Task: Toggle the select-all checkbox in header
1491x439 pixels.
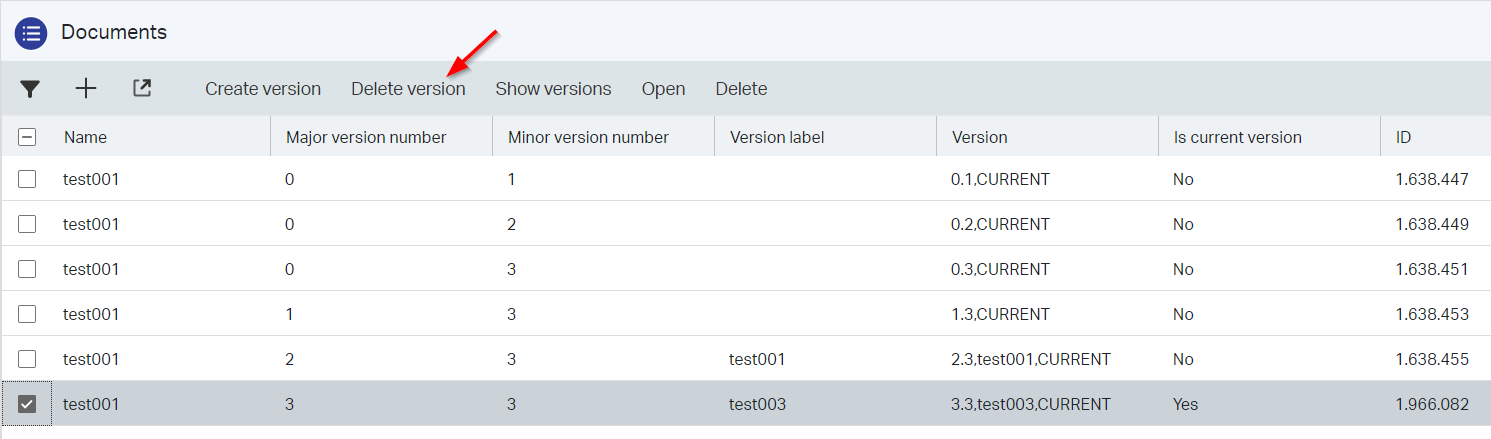Action: click(28, 137)
